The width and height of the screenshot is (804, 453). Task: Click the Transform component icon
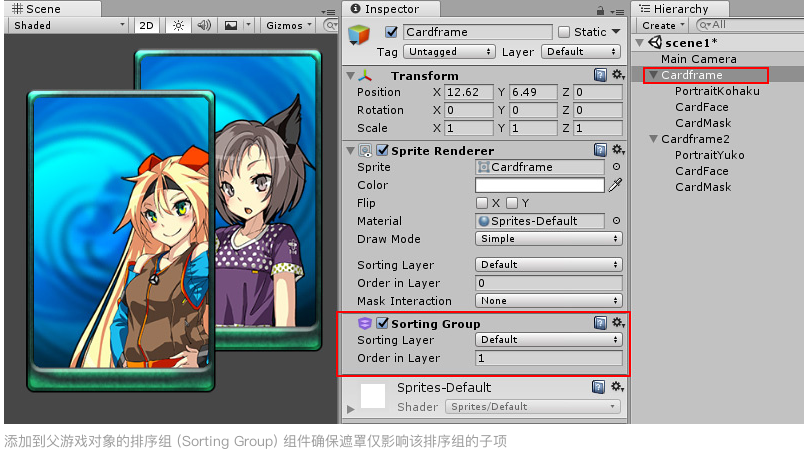(x=365, y=76)
